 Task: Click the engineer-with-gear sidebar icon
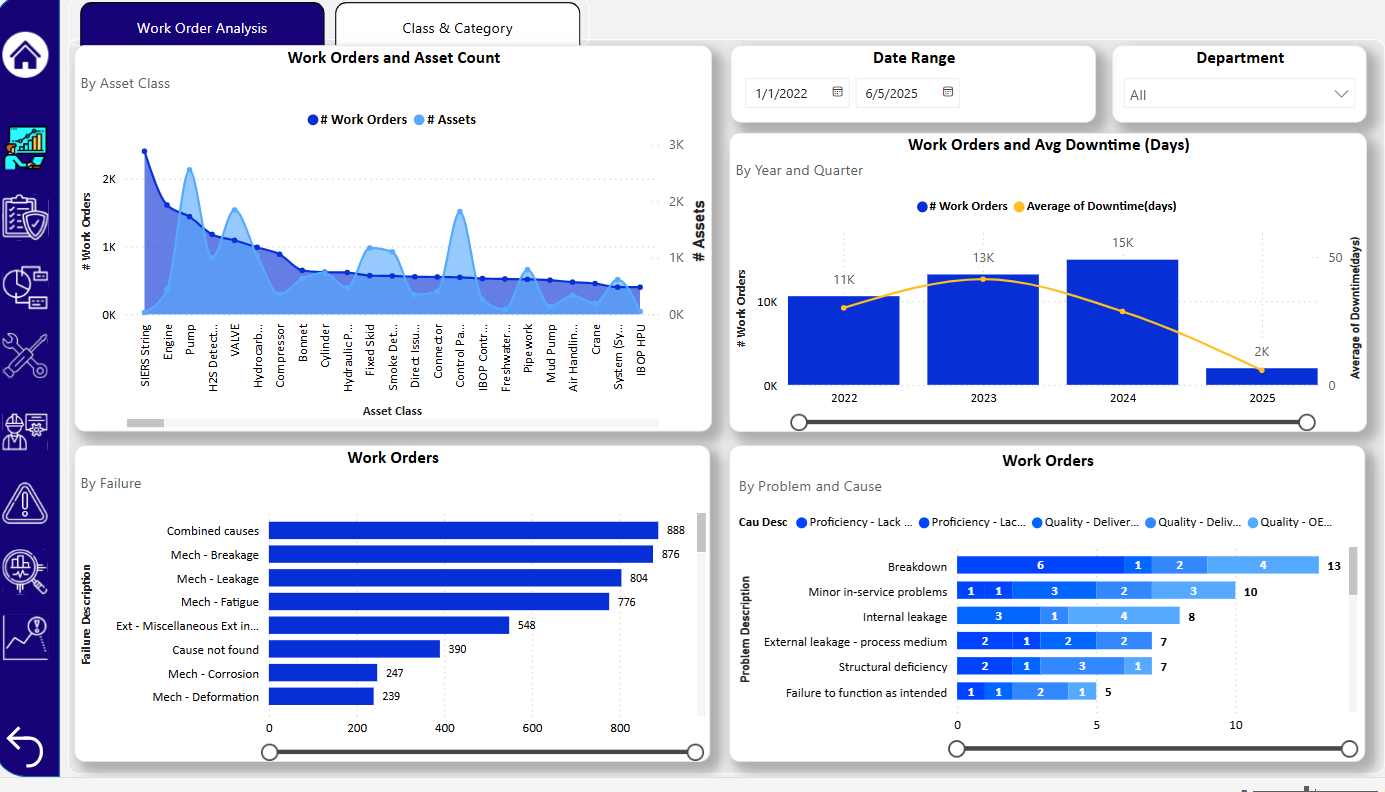click(27, 430)
